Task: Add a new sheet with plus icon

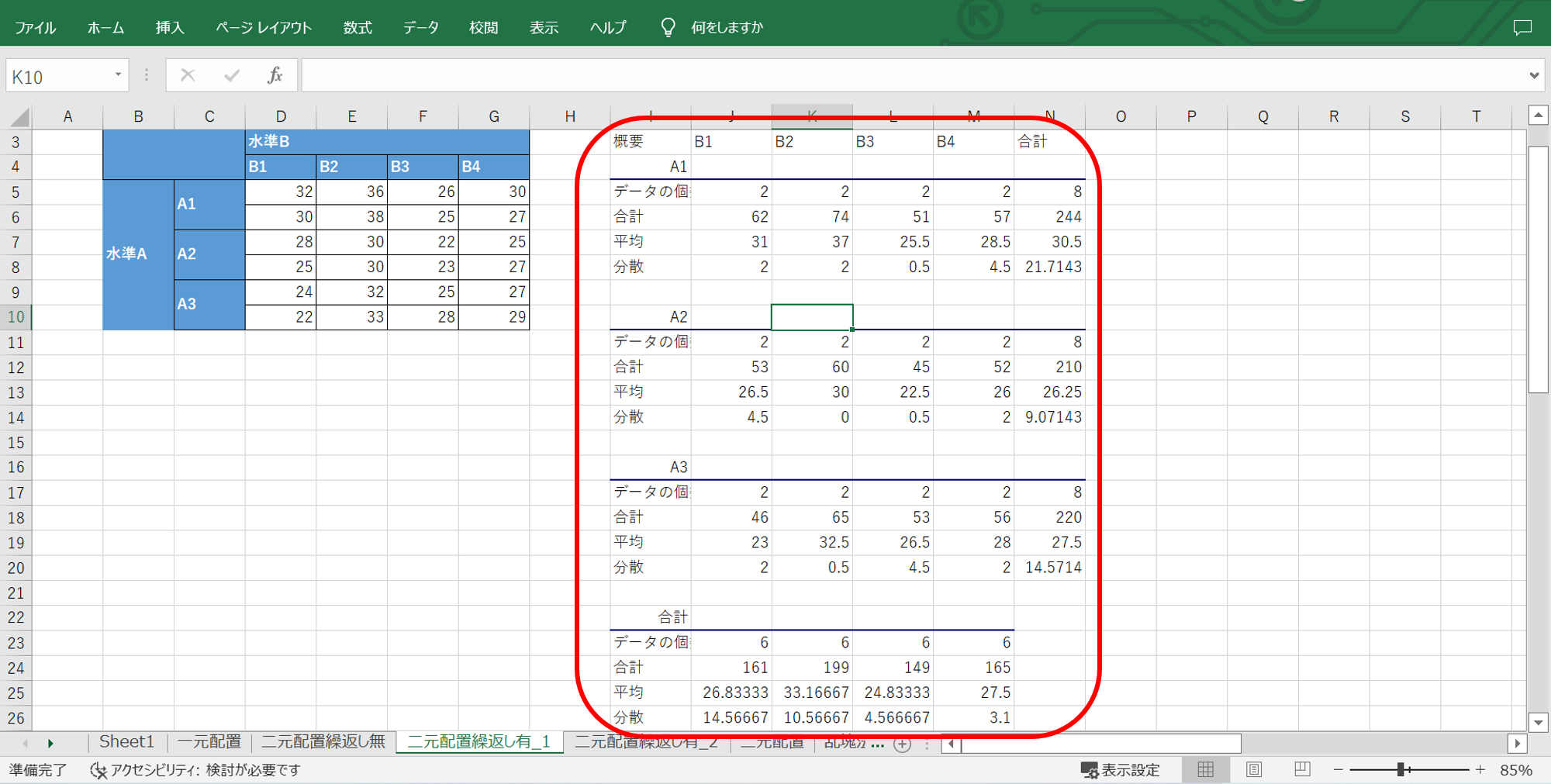Action: [x=902, y=744]
